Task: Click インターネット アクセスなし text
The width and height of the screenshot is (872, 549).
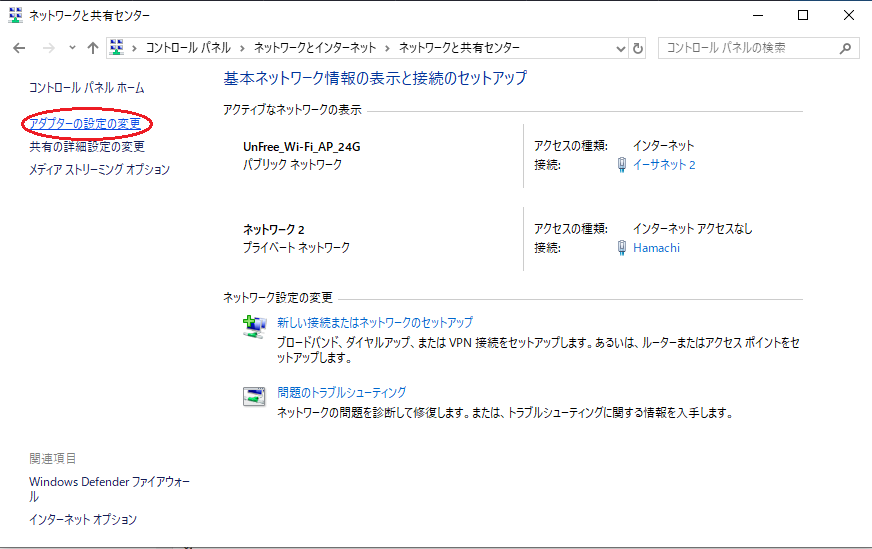Action: (692, 229)
